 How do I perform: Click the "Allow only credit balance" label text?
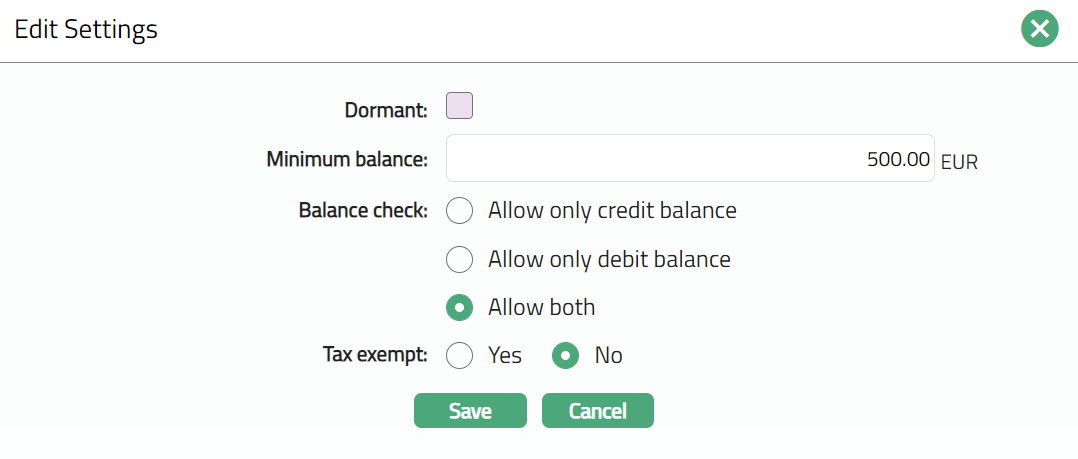612,211
